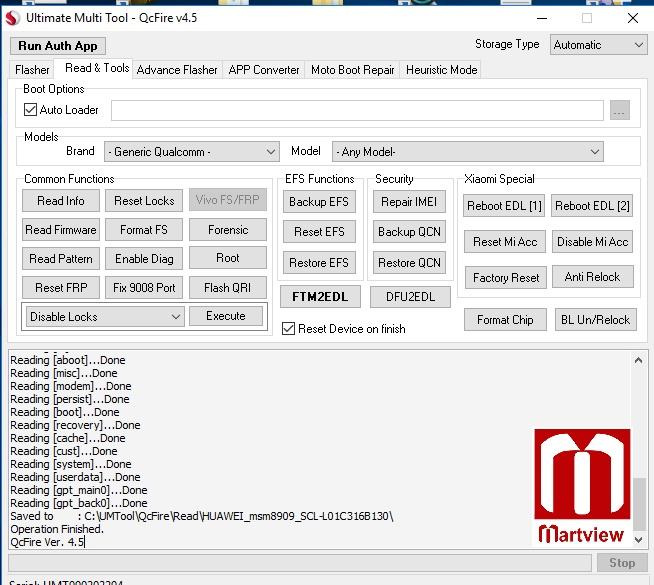Click the Disable Mi Acc button
Viewport: 654px width, 585px height.
click(592, 242)
